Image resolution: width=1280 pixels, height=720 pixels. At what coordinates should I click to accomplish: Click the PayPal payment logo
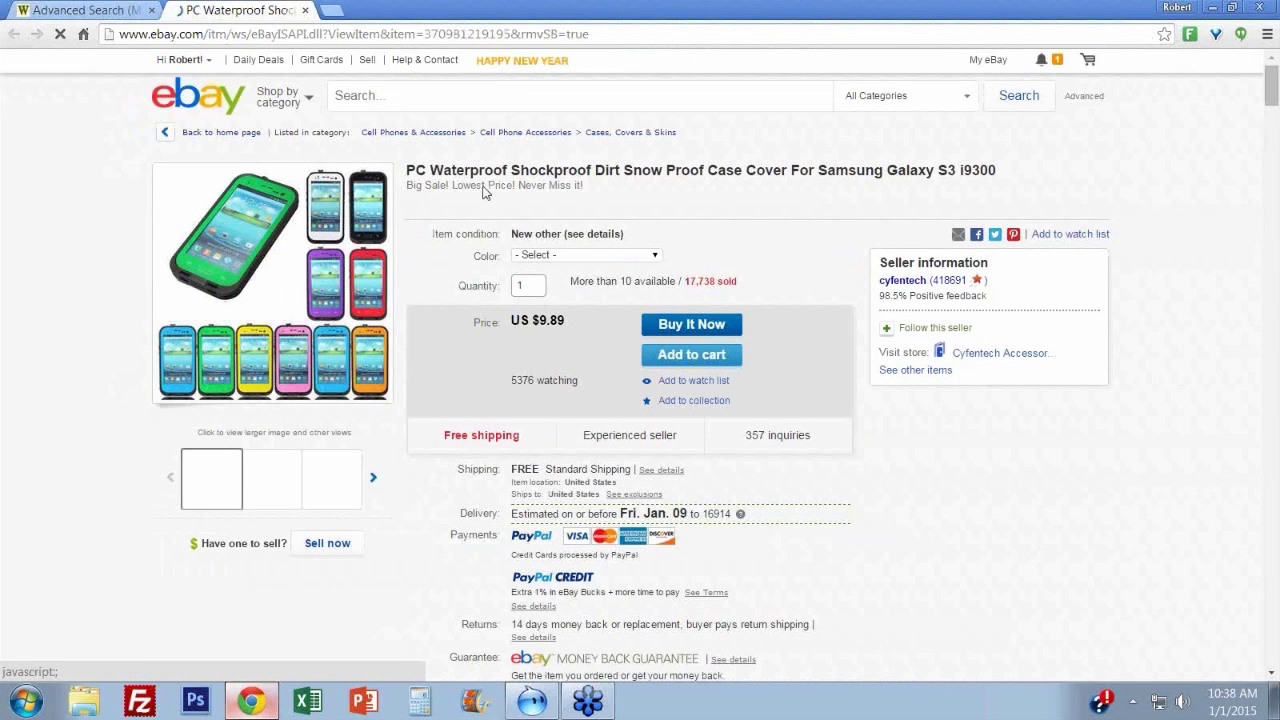click(x=531, y=536)
